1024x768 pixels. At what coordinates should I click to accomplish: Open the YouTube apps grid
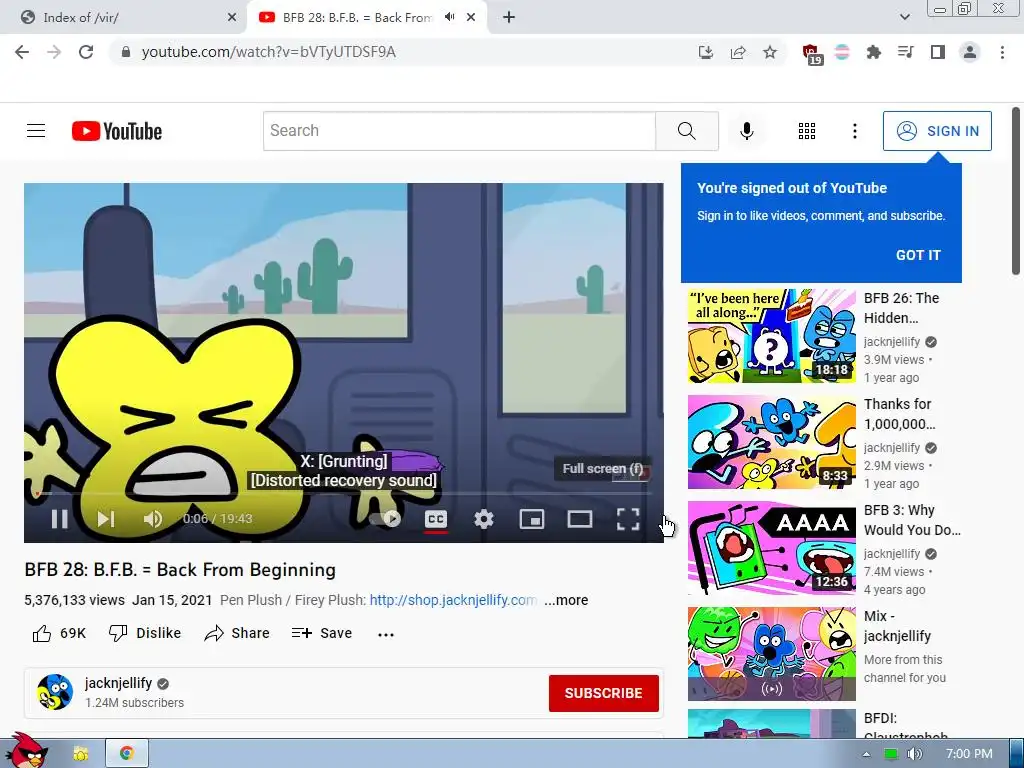807,131
